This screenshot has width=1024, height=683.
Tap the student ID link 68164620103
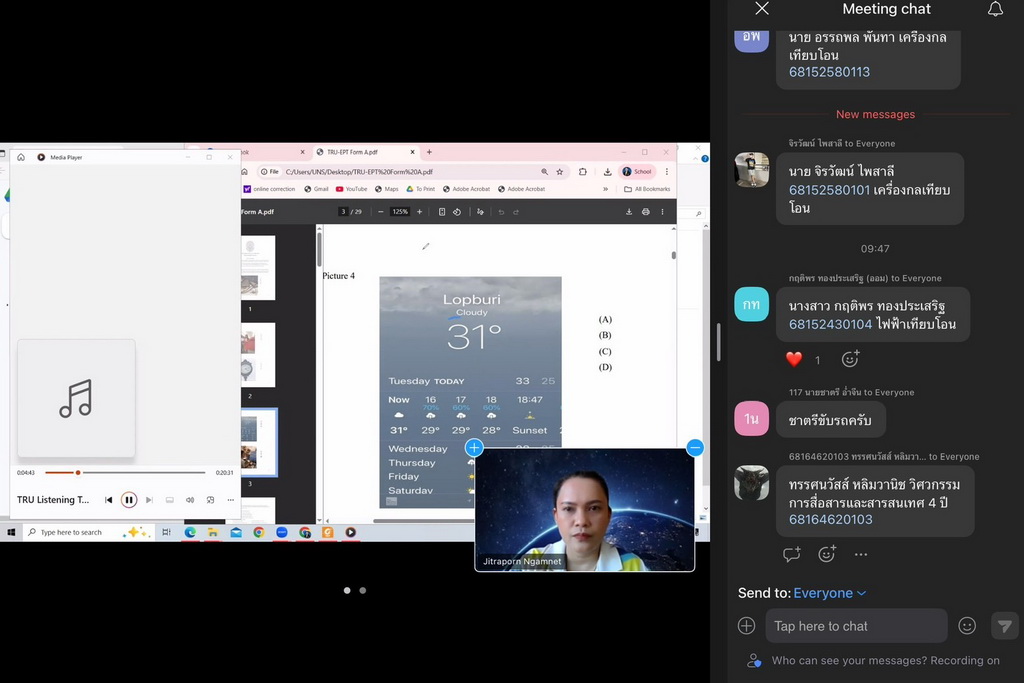pyautogui.click(x=831, y=519)
